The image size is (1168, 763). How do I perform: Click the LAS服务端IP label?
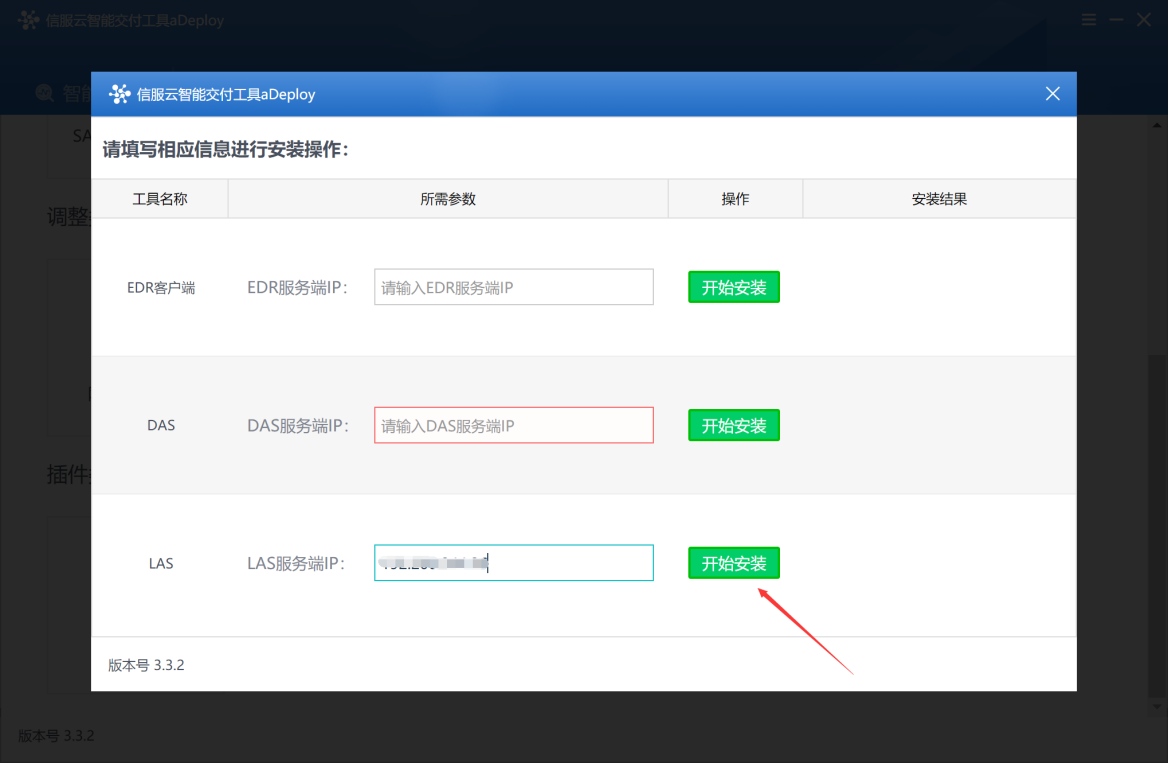pos(296,563)
